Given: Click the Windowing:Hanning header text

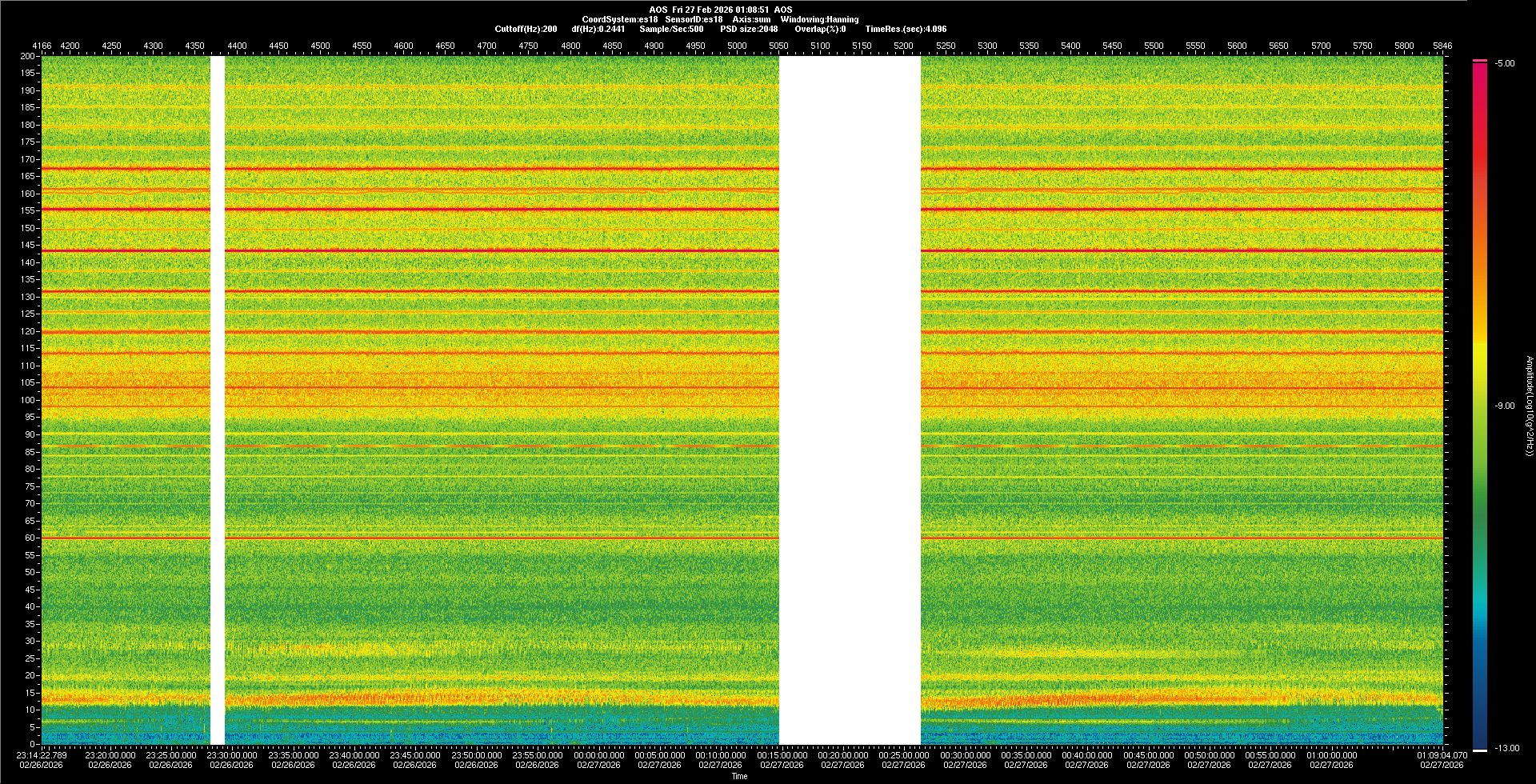Looking at the screenshot, I should 819,19.
